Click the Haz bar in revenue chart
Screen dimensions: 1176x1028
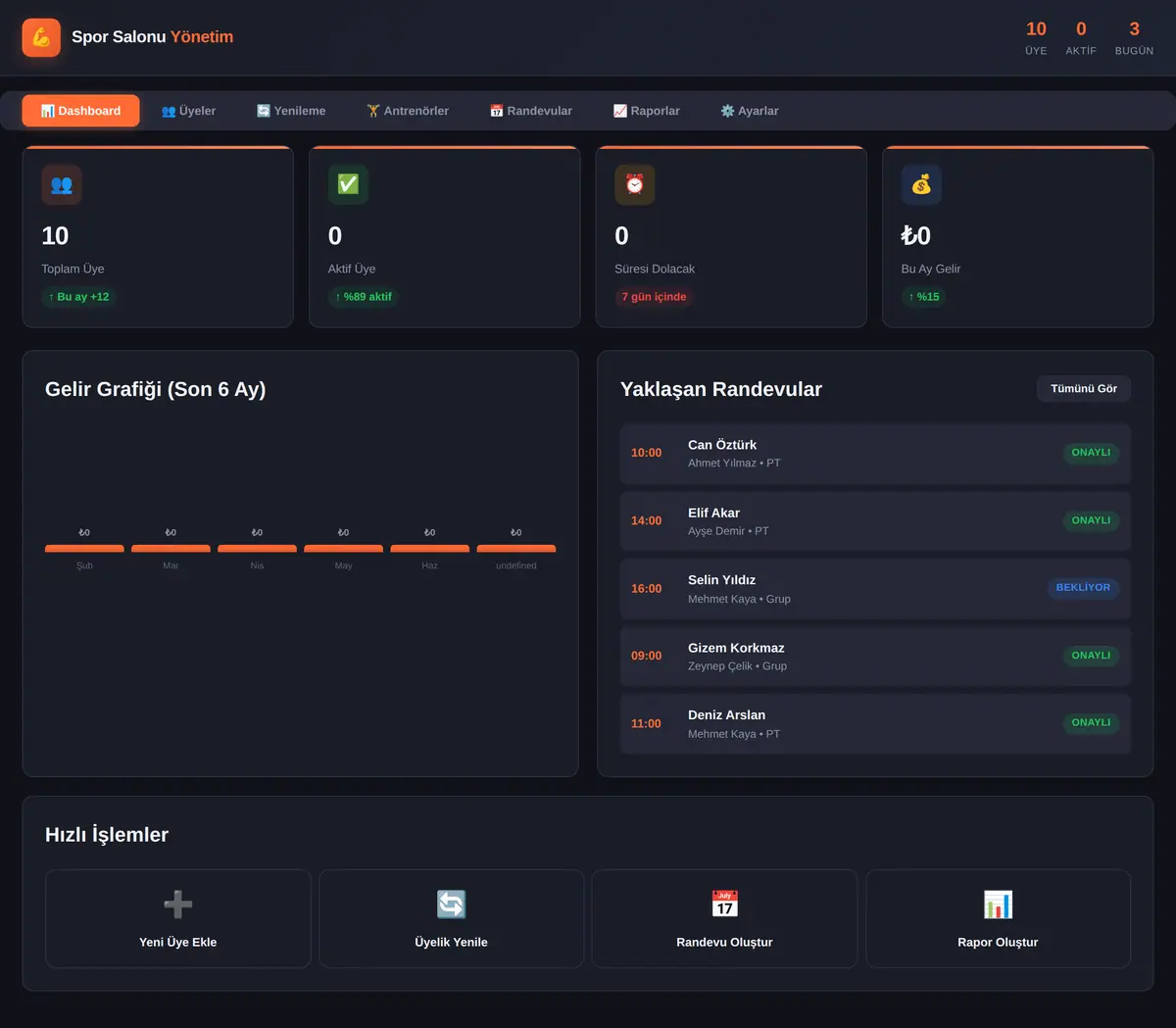[x=429, y=549]
